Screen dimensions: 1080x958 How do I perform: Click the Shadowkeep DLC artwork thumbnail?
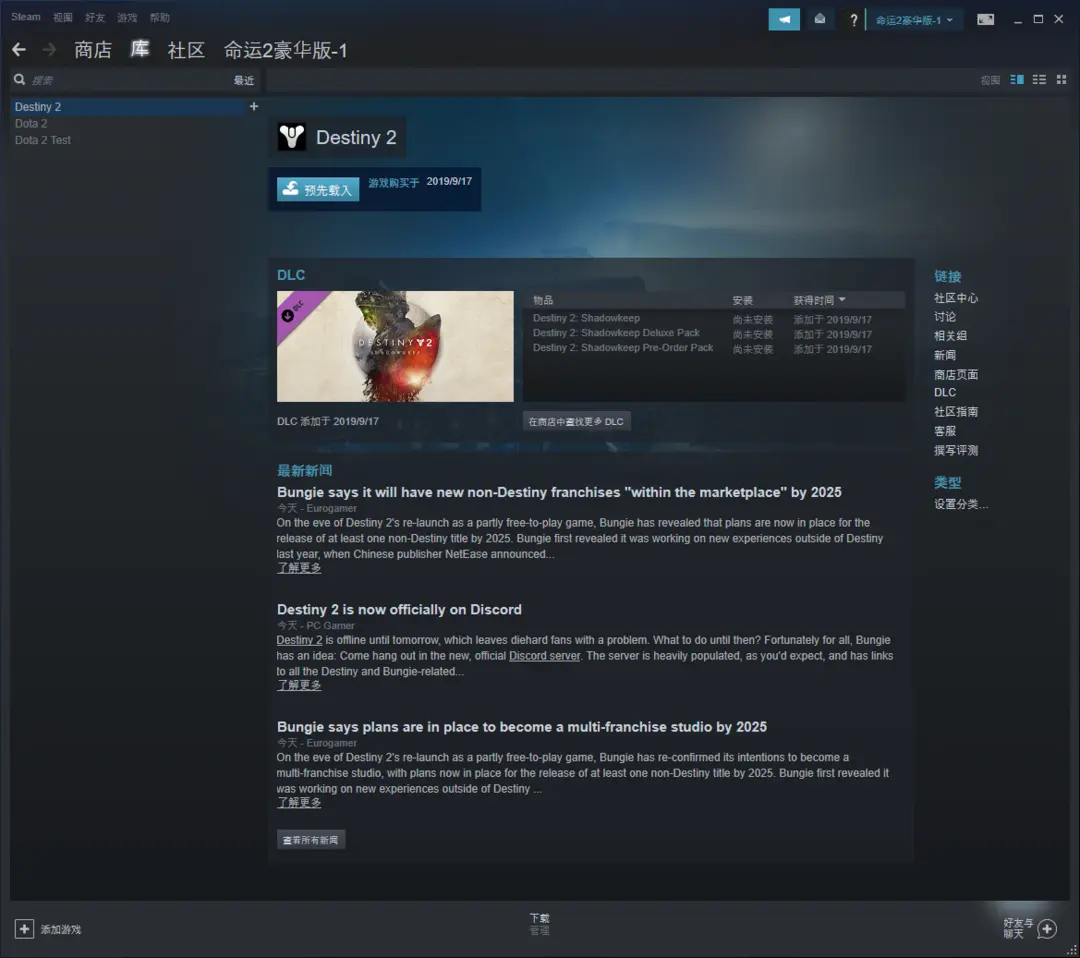point(395,346)
